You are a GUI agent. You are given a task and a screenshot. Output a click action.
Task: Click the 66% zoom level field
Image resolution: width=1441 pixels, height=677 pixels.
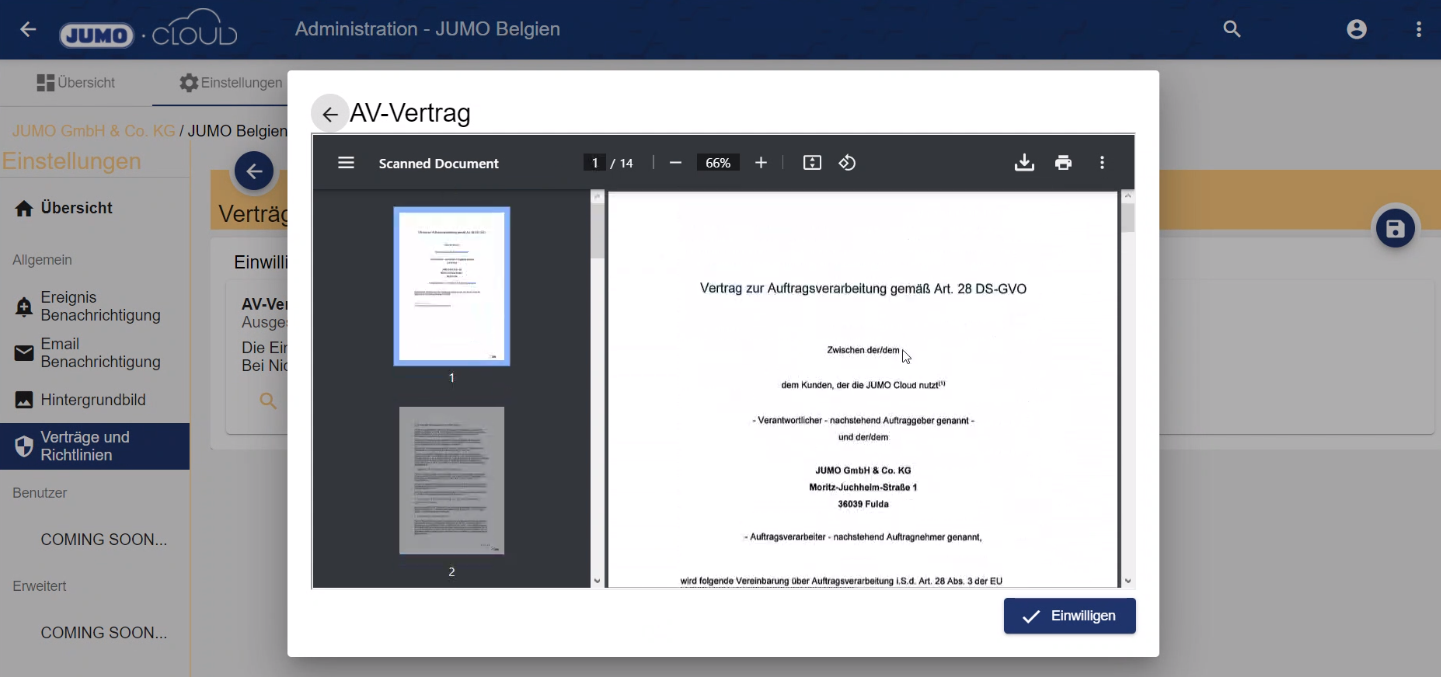(718, 163)
